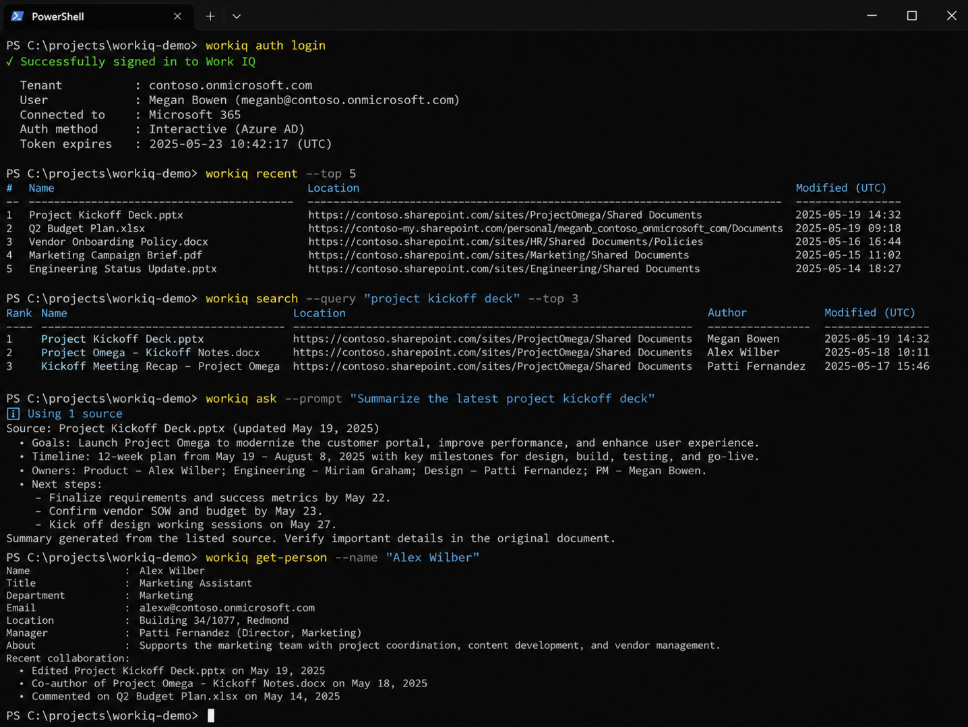Screen dimensions: 968x727
Task: Click search result Project Omega - Kickoff Notes.docx
Action: tap(151, 352)
